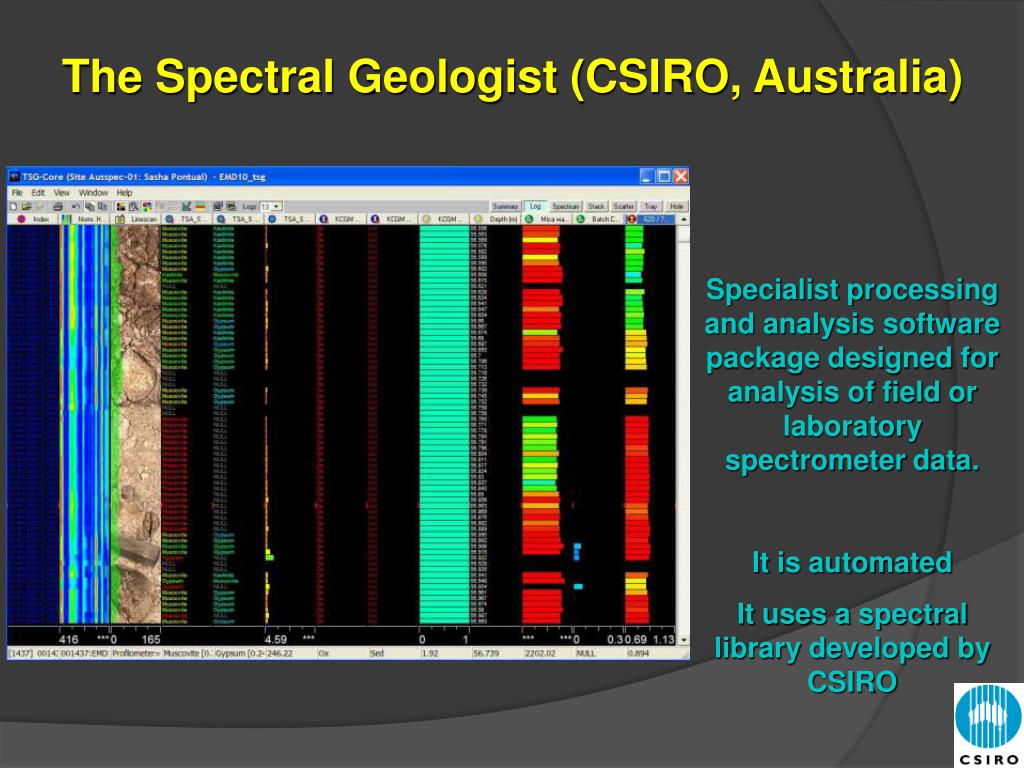1024x768 pixels.
Task: Close the TSG-Core window
Action: click(681, 176)
